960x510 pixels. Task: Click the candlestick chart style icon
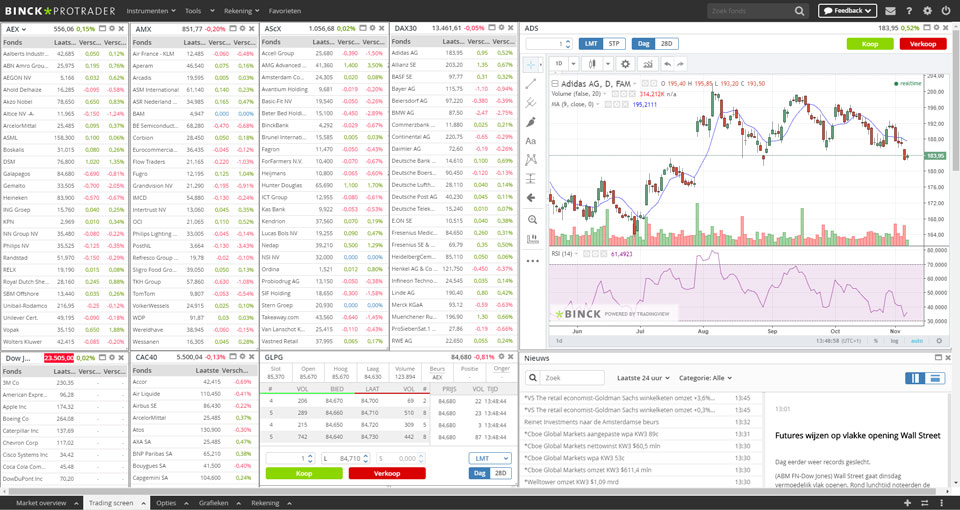(592, 64)
